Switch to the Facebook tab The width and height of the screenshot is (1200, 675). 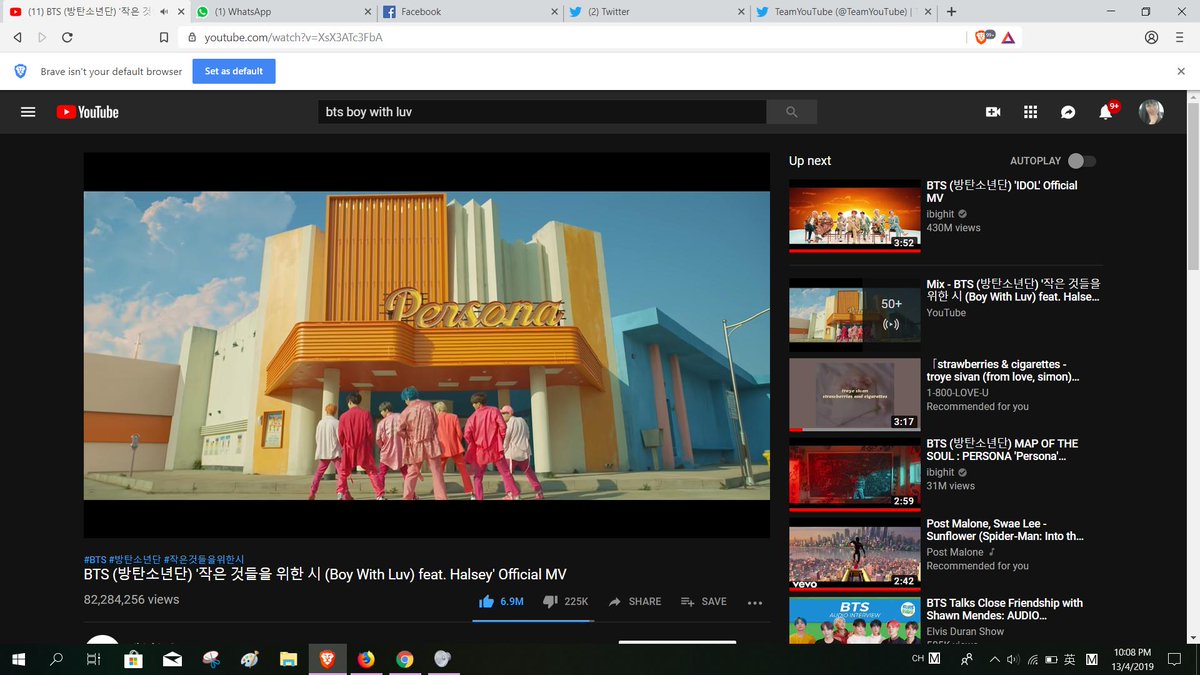click(470, 12)
